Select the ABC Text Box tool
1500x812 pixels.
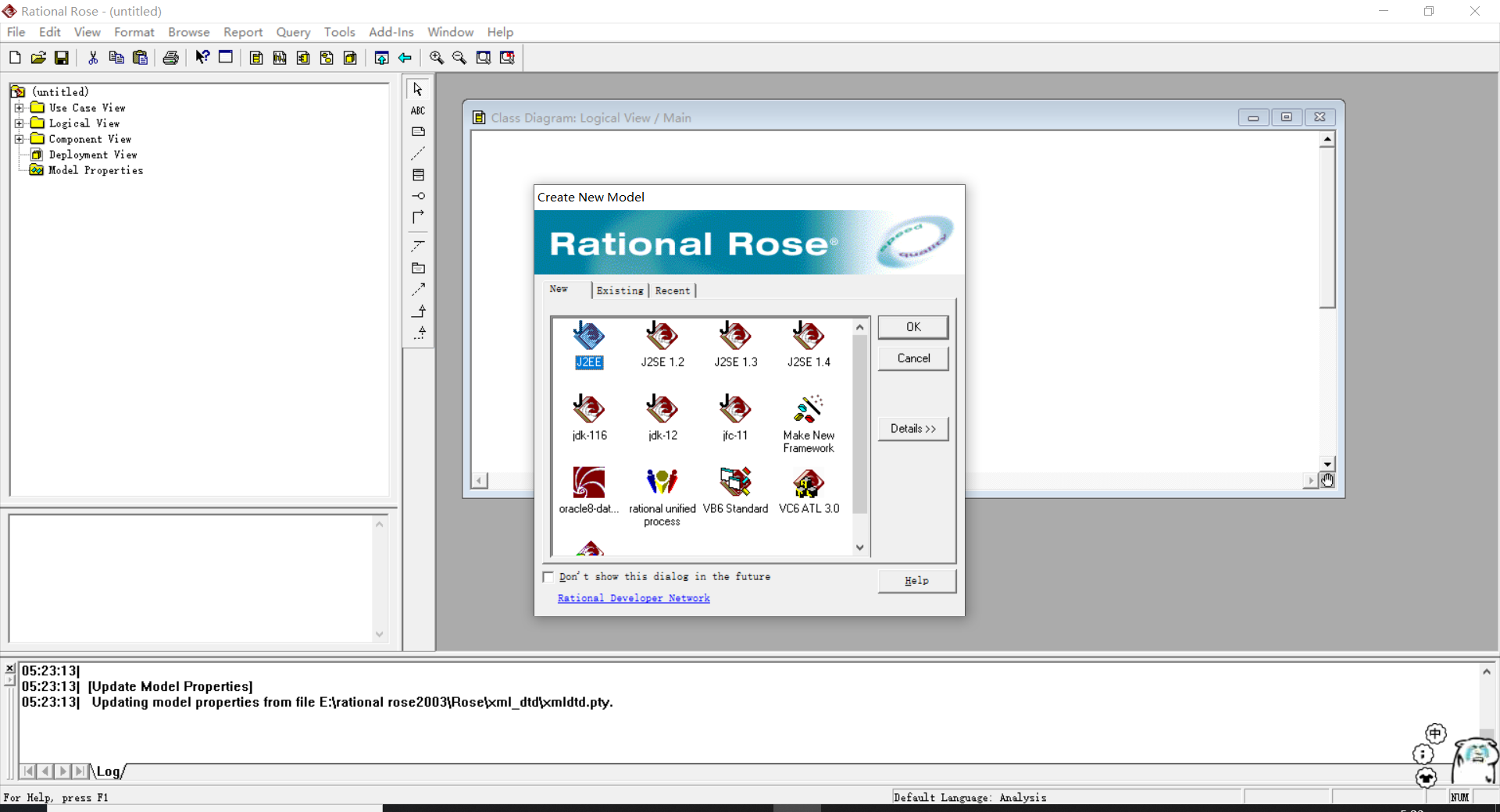click(x=418, y=110)
